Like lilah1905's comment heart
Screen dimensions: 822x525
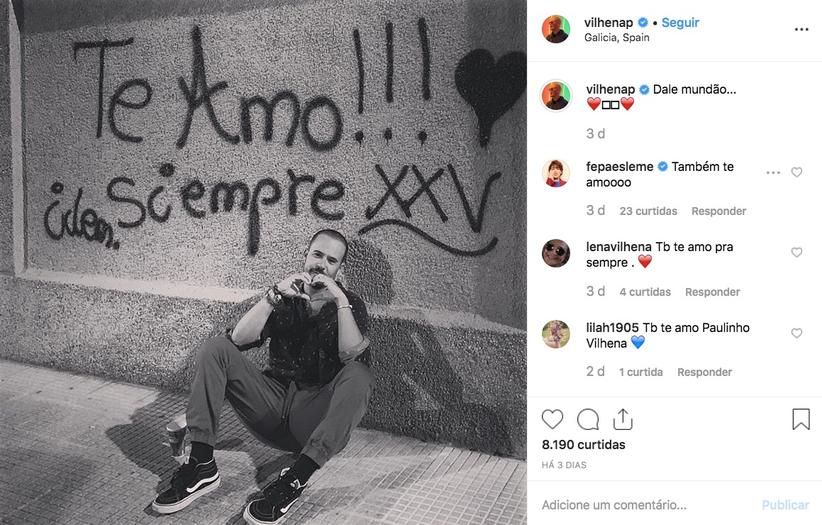pyautogui.click(x=796, y=333)
